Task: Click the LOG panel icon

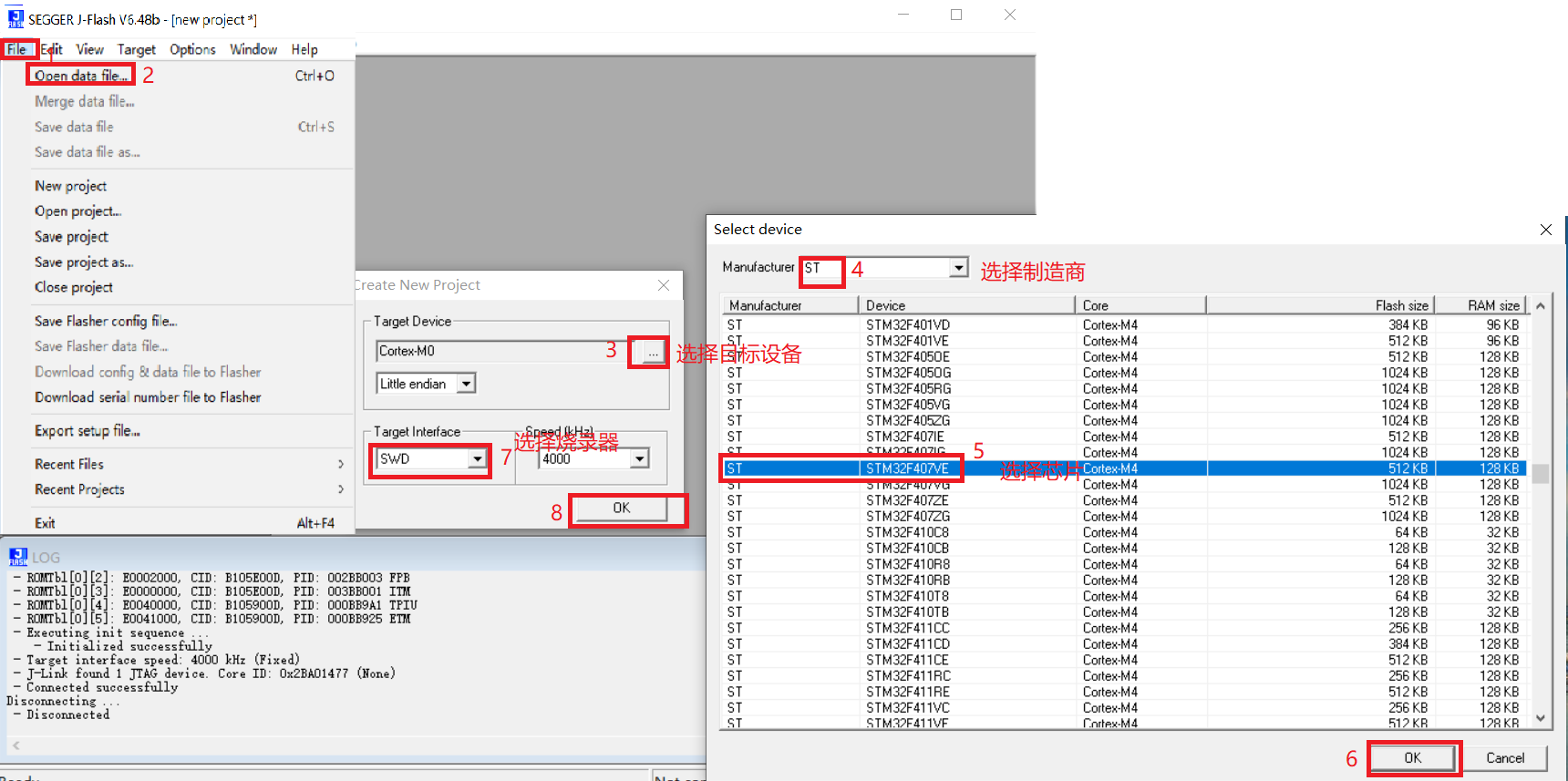Action: coord(18,557)
